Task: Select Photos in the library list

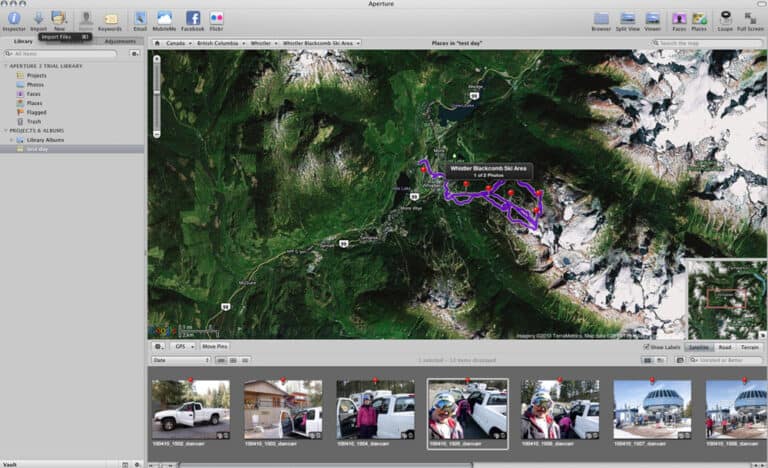Action: point(35,85)
